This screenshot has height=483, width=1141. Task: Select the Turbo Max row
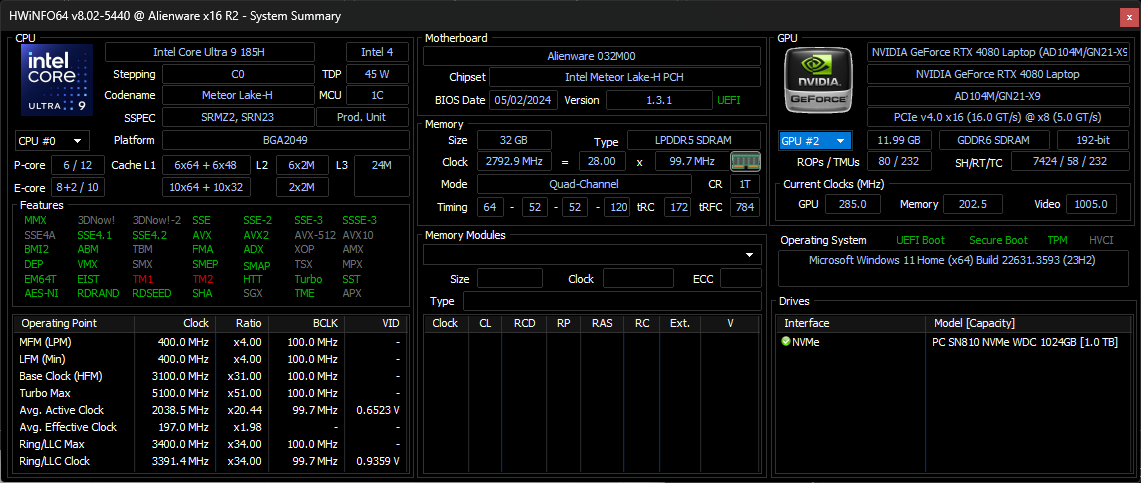click(x=210, y=393)
